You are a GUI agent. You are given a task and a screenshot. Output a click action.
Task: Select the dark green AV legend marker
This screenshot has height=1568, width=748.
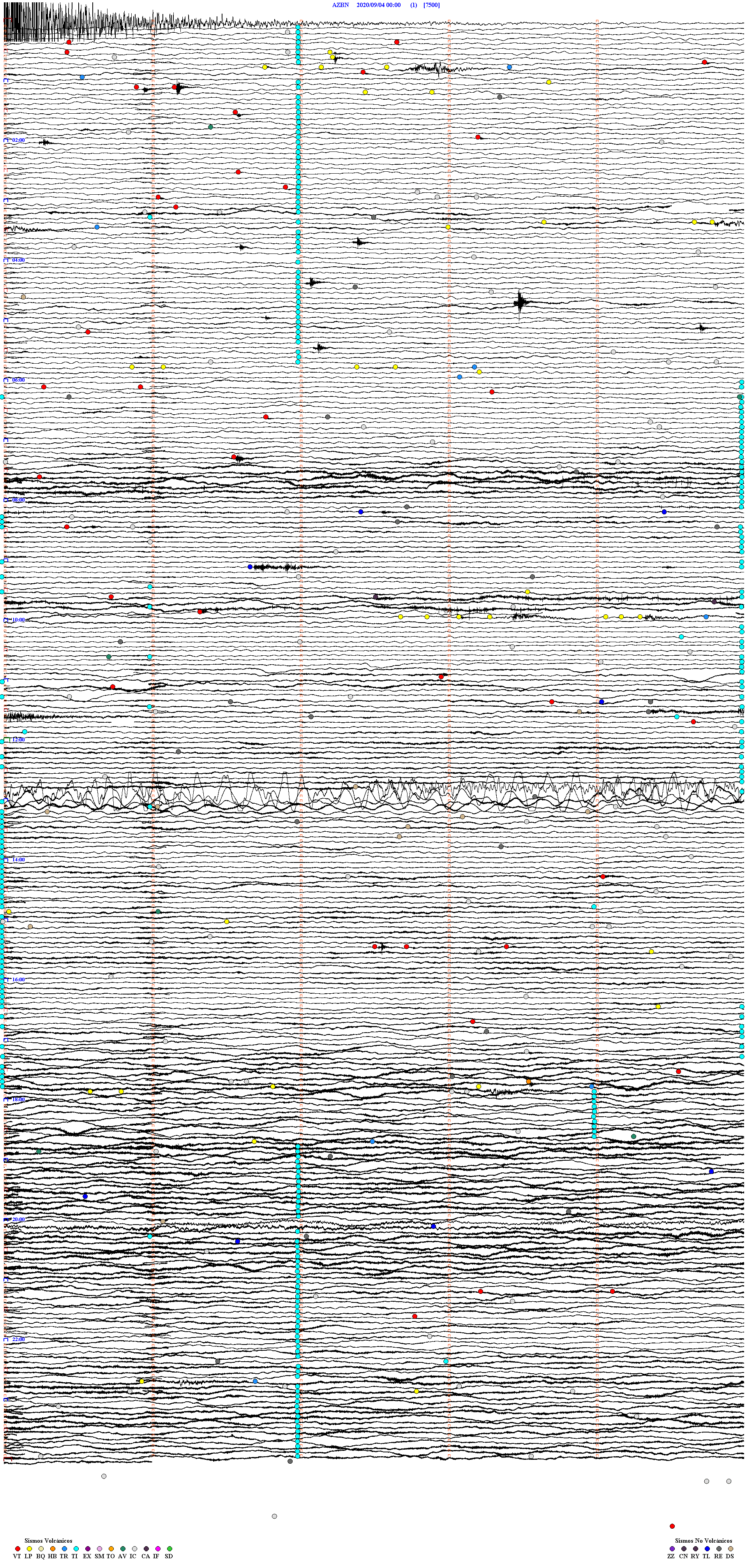[x=123, y=1549]
